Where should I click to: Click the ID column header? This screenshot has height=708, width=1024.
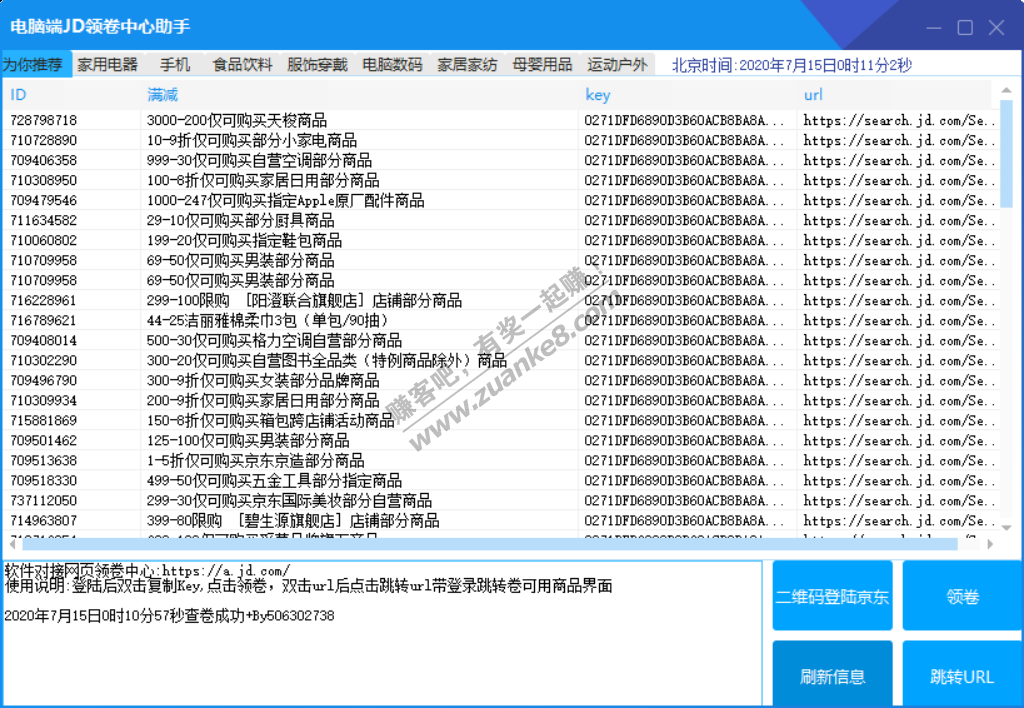[x=72, y=95]
